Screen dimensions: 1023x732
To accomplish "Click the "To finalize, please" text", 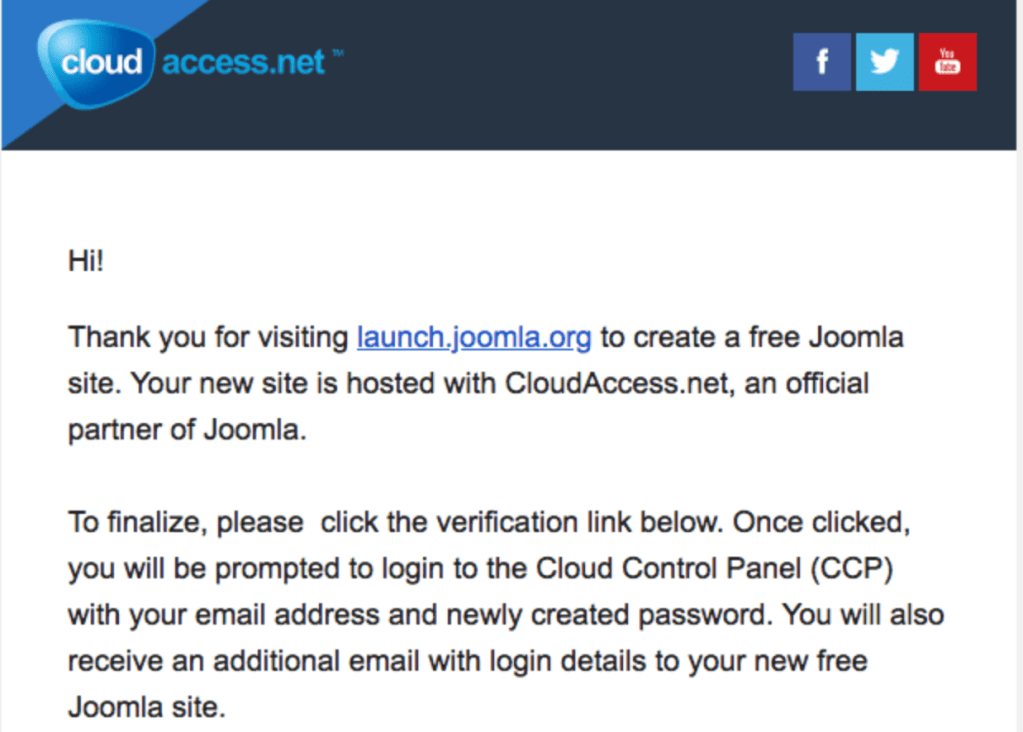I will point(186,522).
